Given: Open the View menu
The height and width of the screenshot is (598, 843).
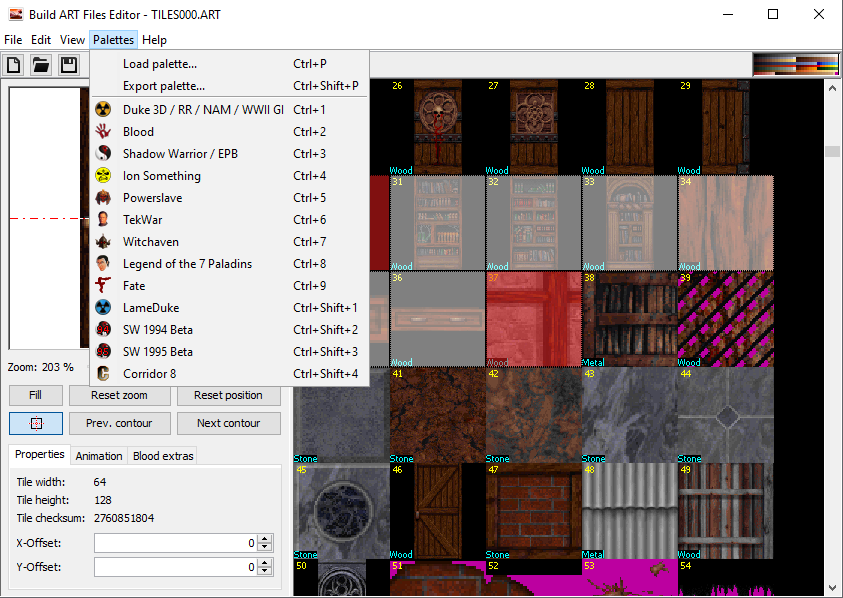Looking at the screenshot, I should point(72,40).
